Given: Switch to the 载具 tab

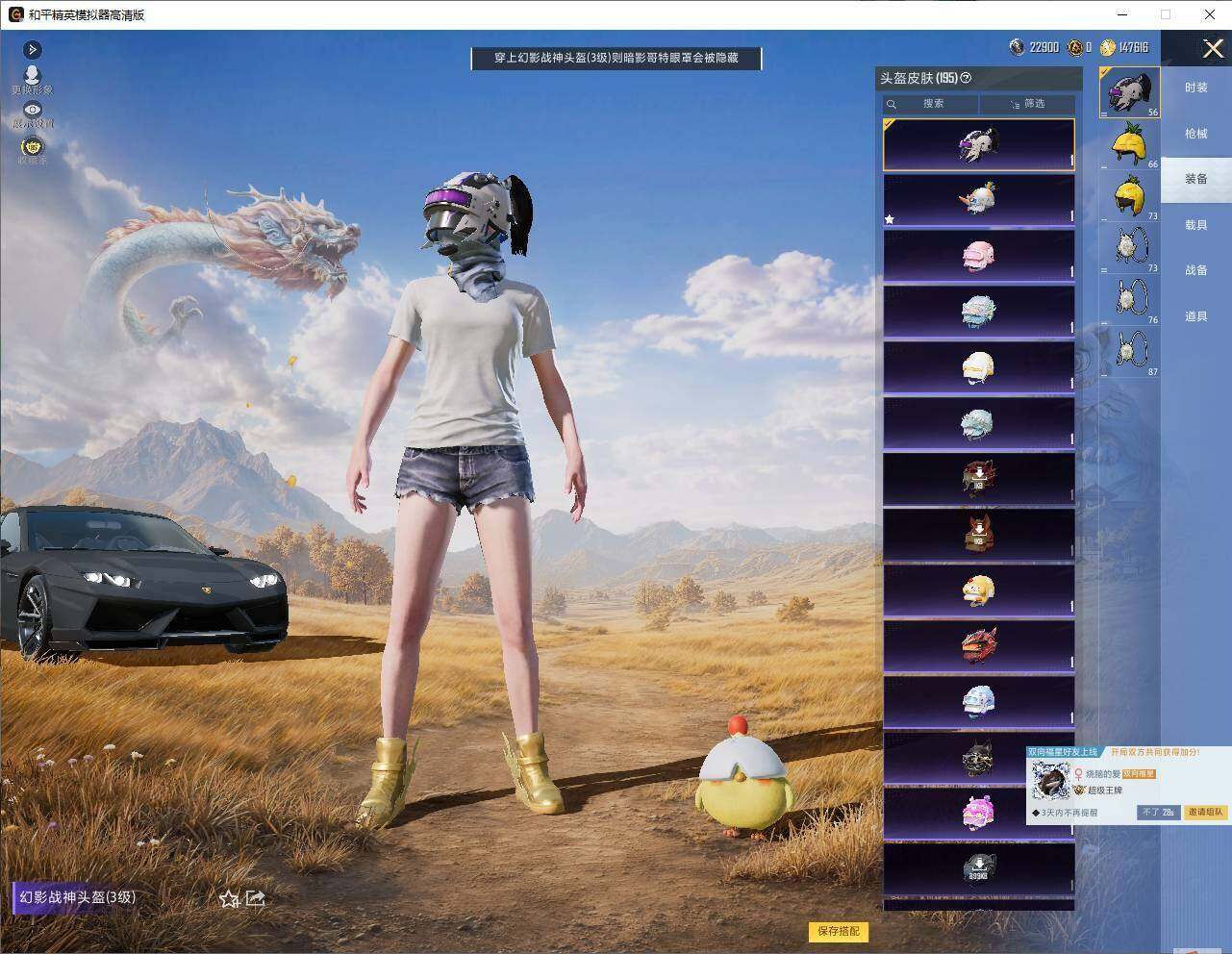Looking at the screenshot, I should (1196, 225).
